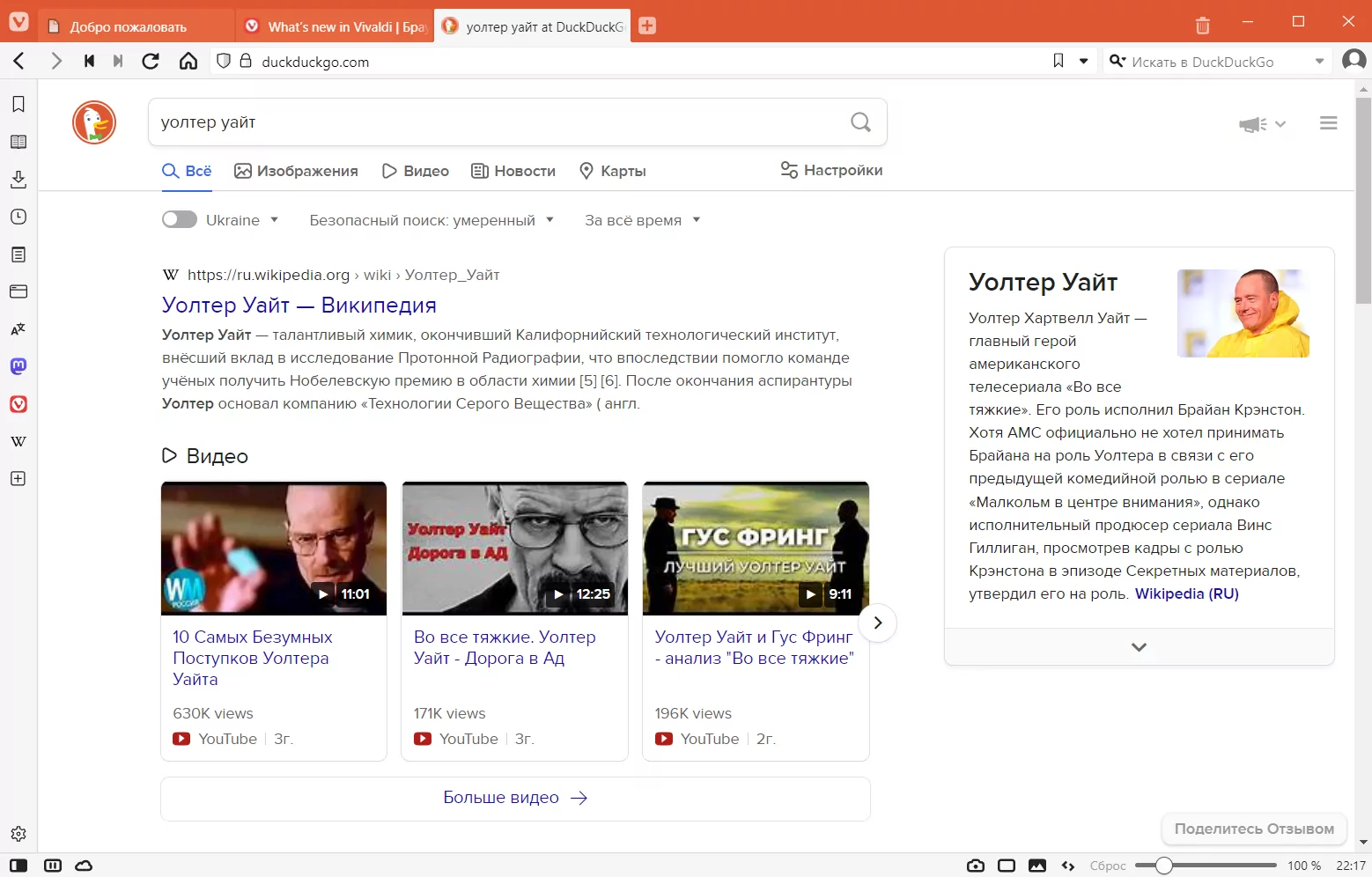This screenshot has width=1372, height=877.
Task: Toggle tab tiling in status bar
Action: pyautogui.click(x=53, y=866)
